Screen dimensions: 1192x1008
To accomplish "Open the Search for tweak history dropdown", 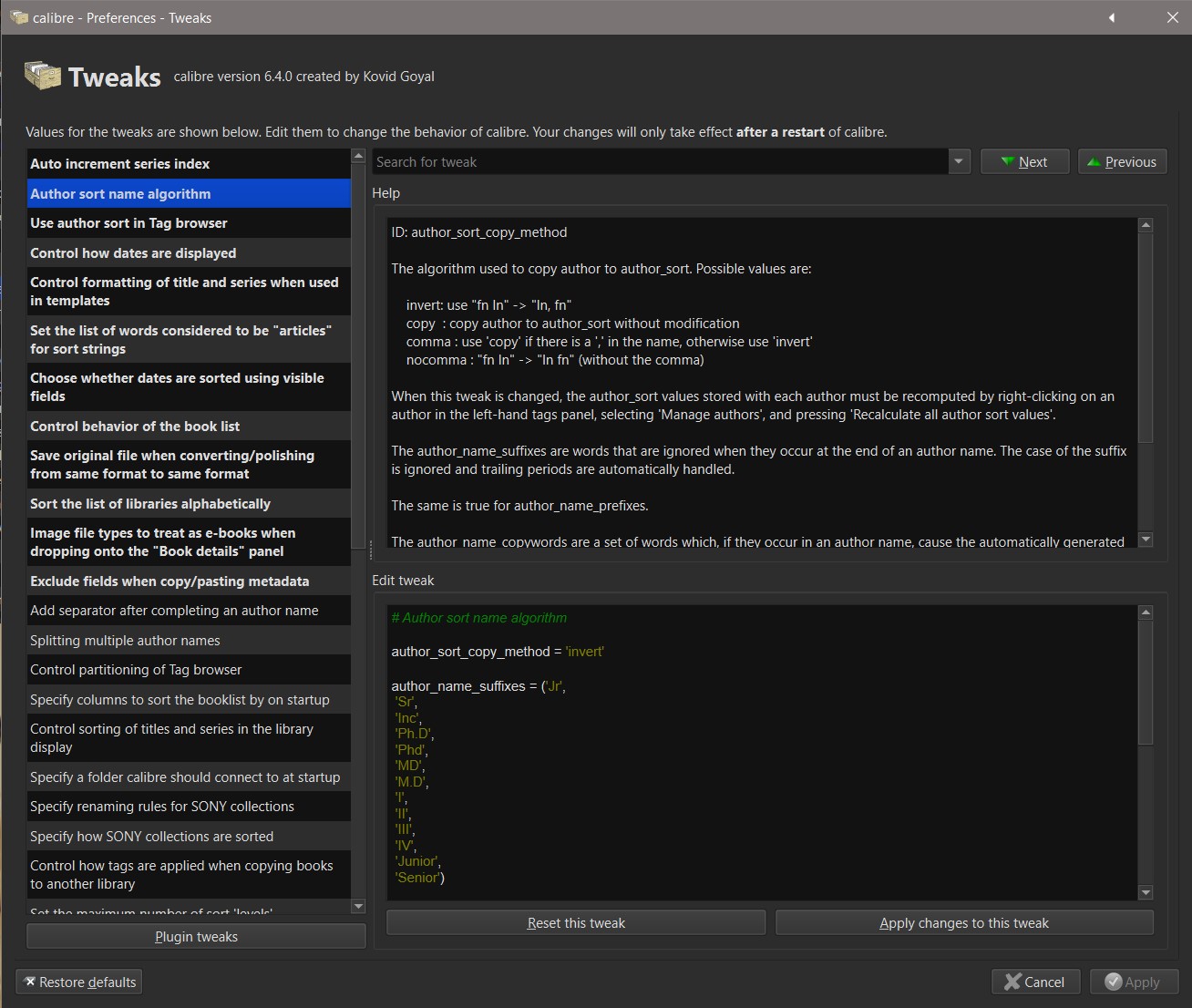I will [959, 162].
